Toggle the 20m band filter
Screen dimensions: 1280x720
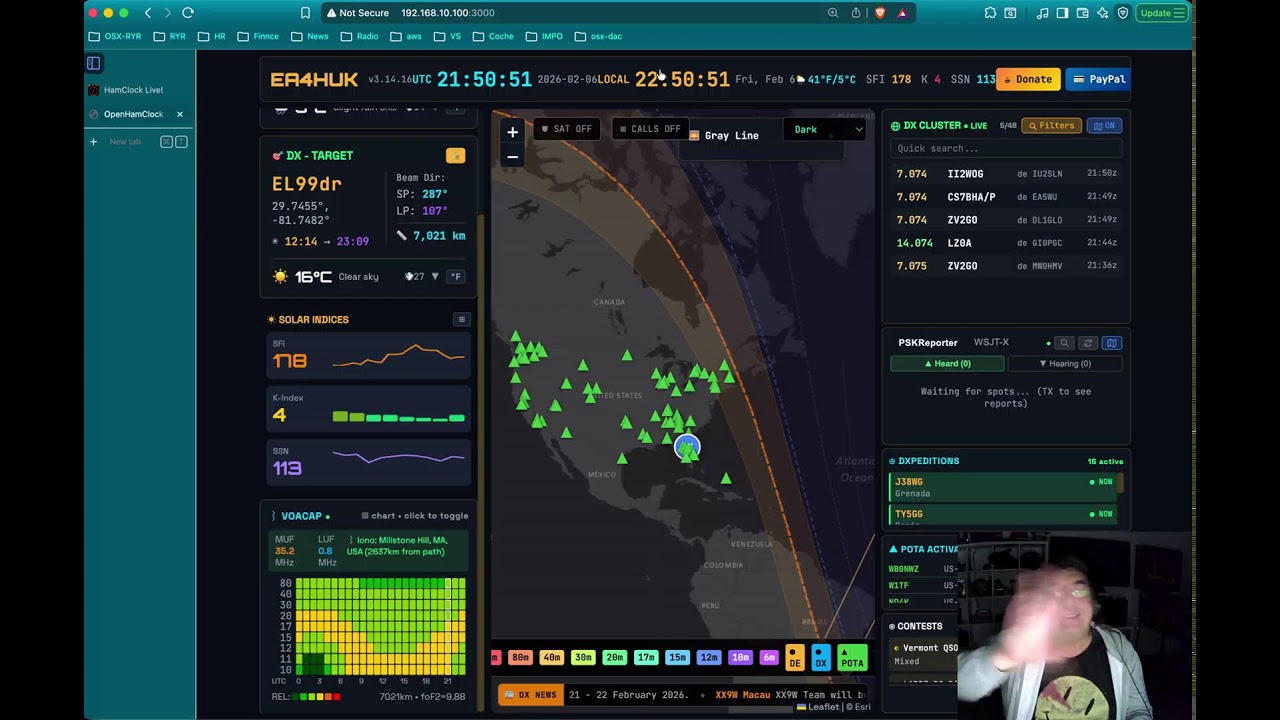(614, 657)
